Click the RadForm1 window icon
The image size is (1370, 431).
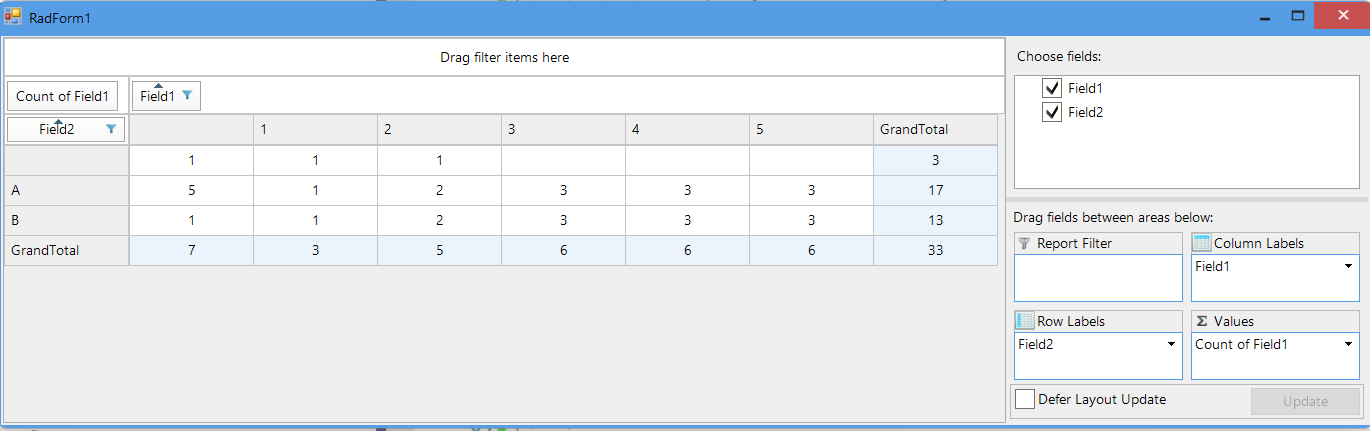[13, 17]
